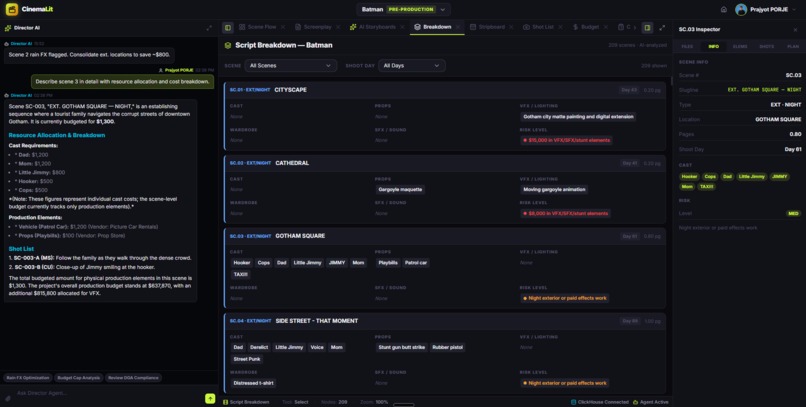Viewport: 806px width, 407px height.
Task: Close the SC.03 Inspector panel
Action: coord(795,30)
